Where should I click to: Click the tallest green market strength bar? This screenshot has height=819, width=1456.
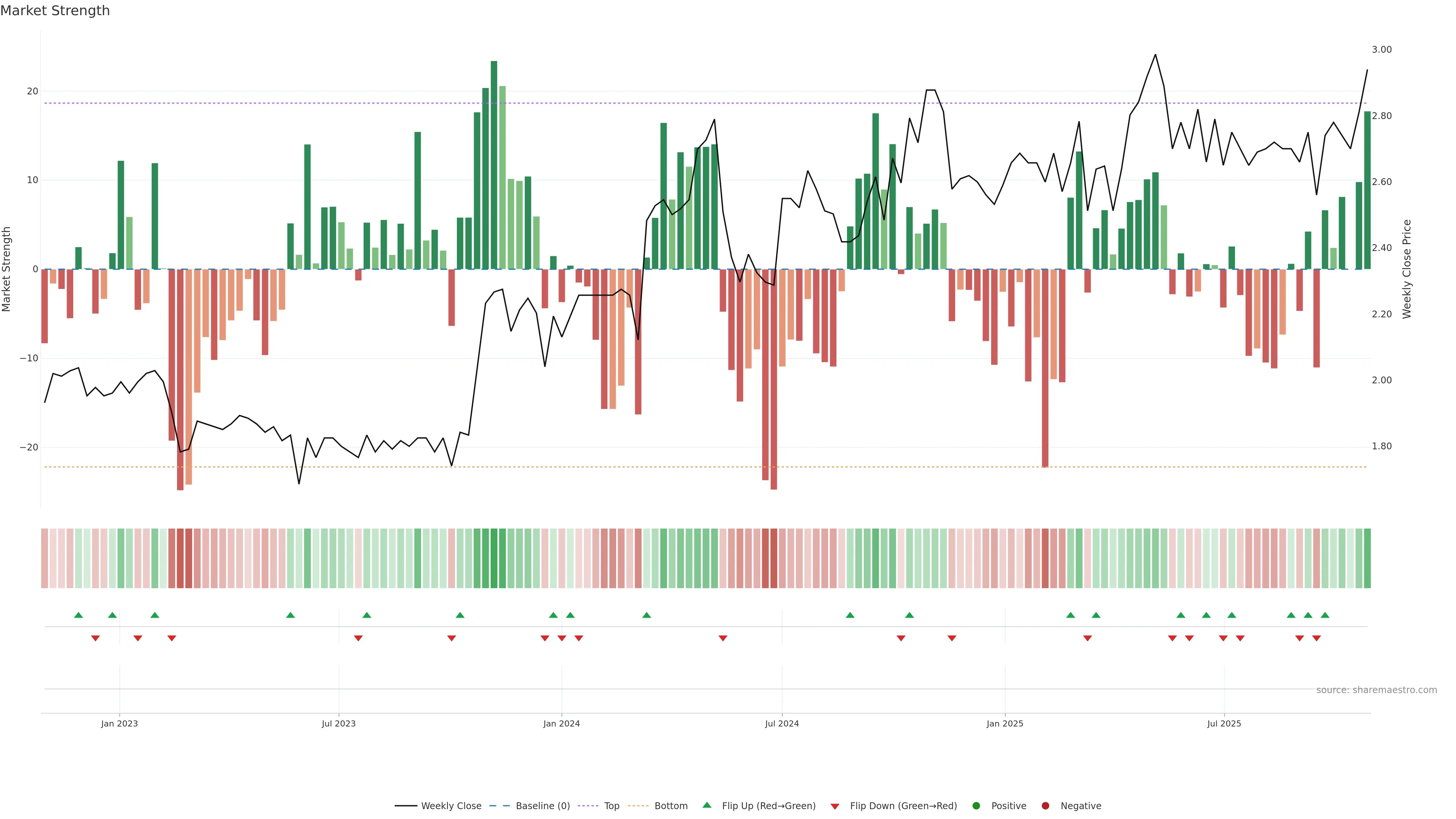point(494,164)
